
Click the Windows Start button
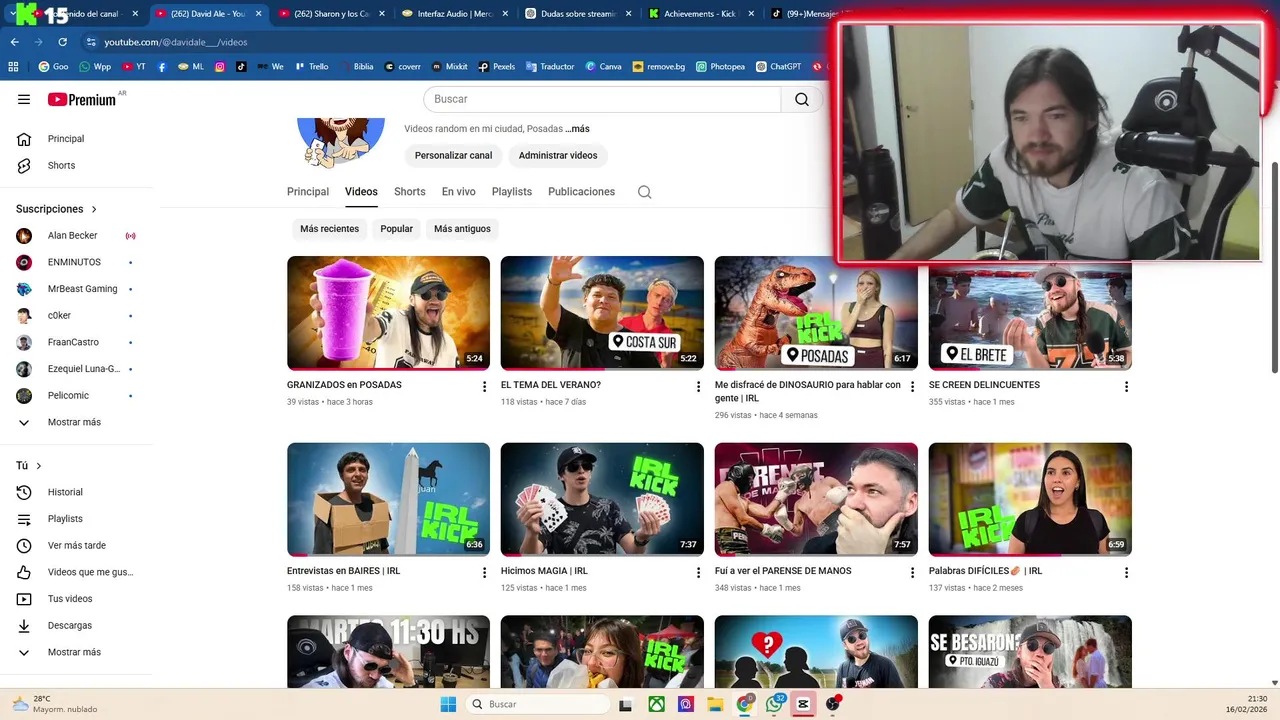[448, 704]
